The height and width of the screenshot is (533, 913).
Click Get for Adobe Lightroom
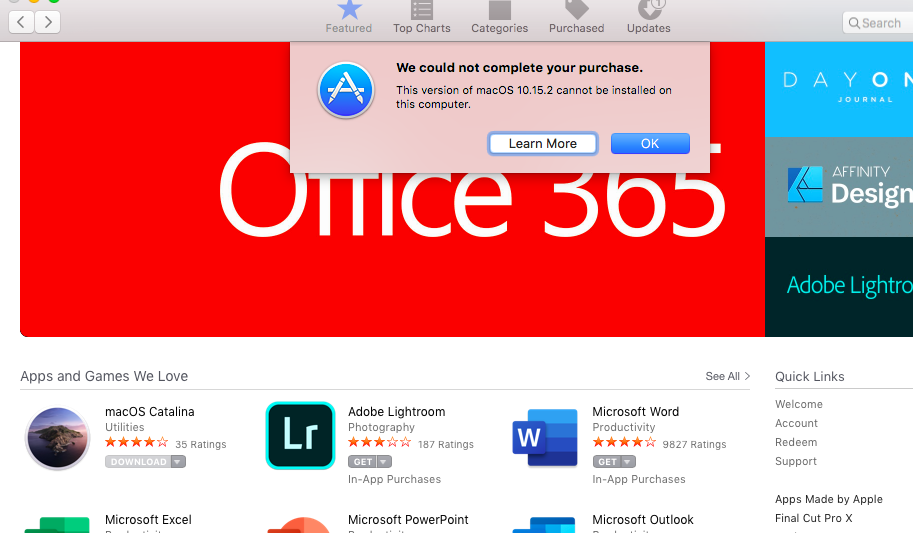tap(363, 462)
